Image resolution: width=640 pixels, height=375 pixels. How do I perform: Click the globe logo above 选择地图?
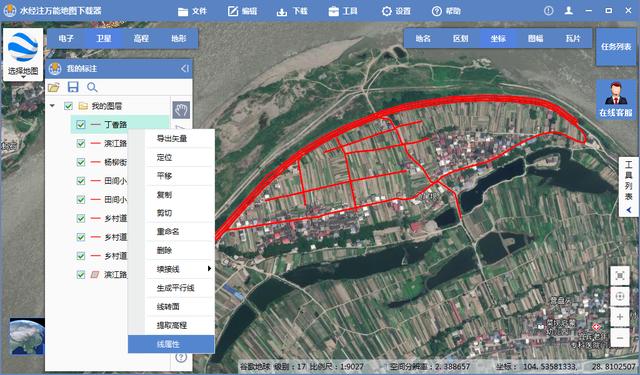tap(23, 47)
